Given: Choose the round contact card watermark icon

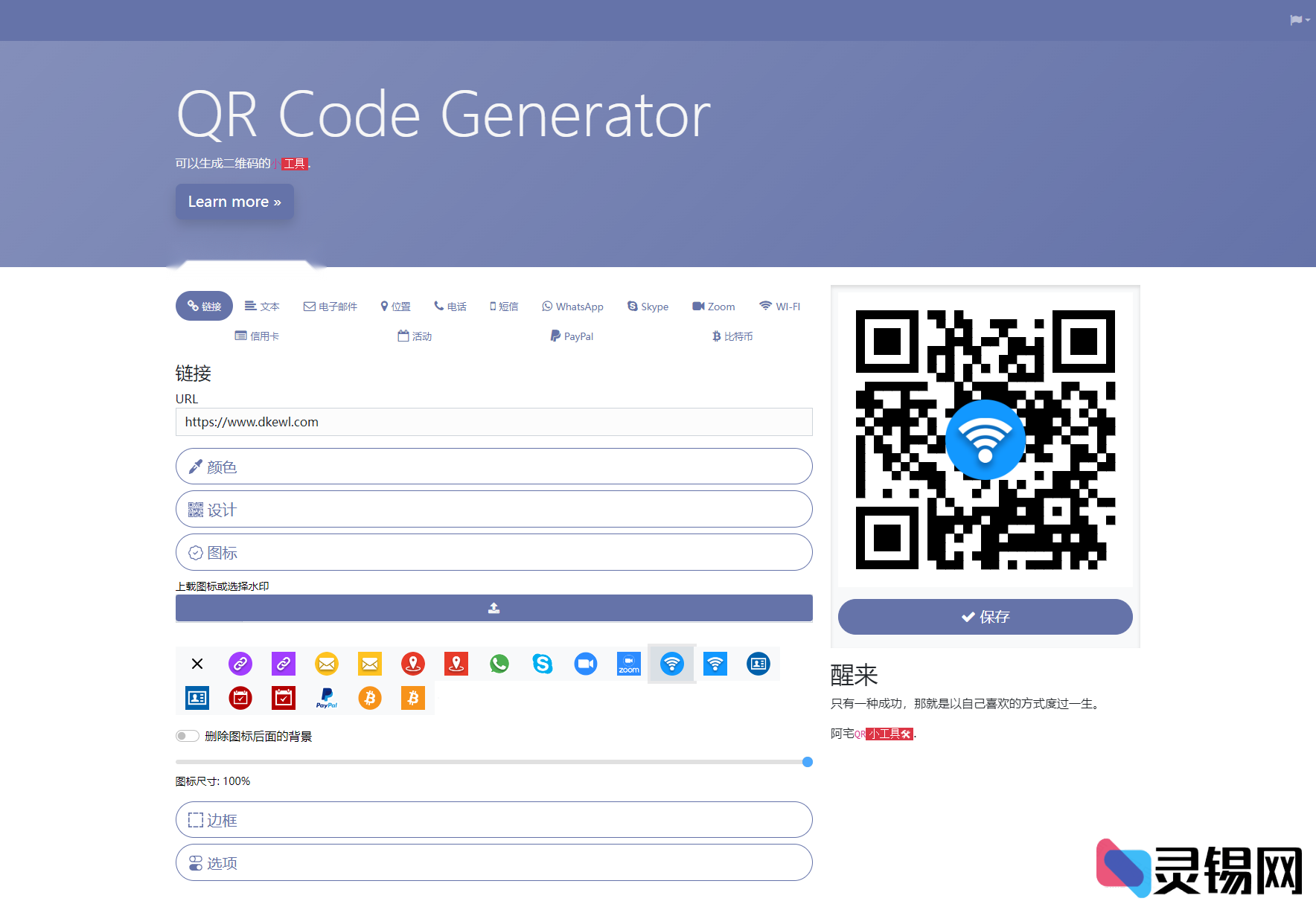Looking at the screenshot, I should (x=758, y=664).
